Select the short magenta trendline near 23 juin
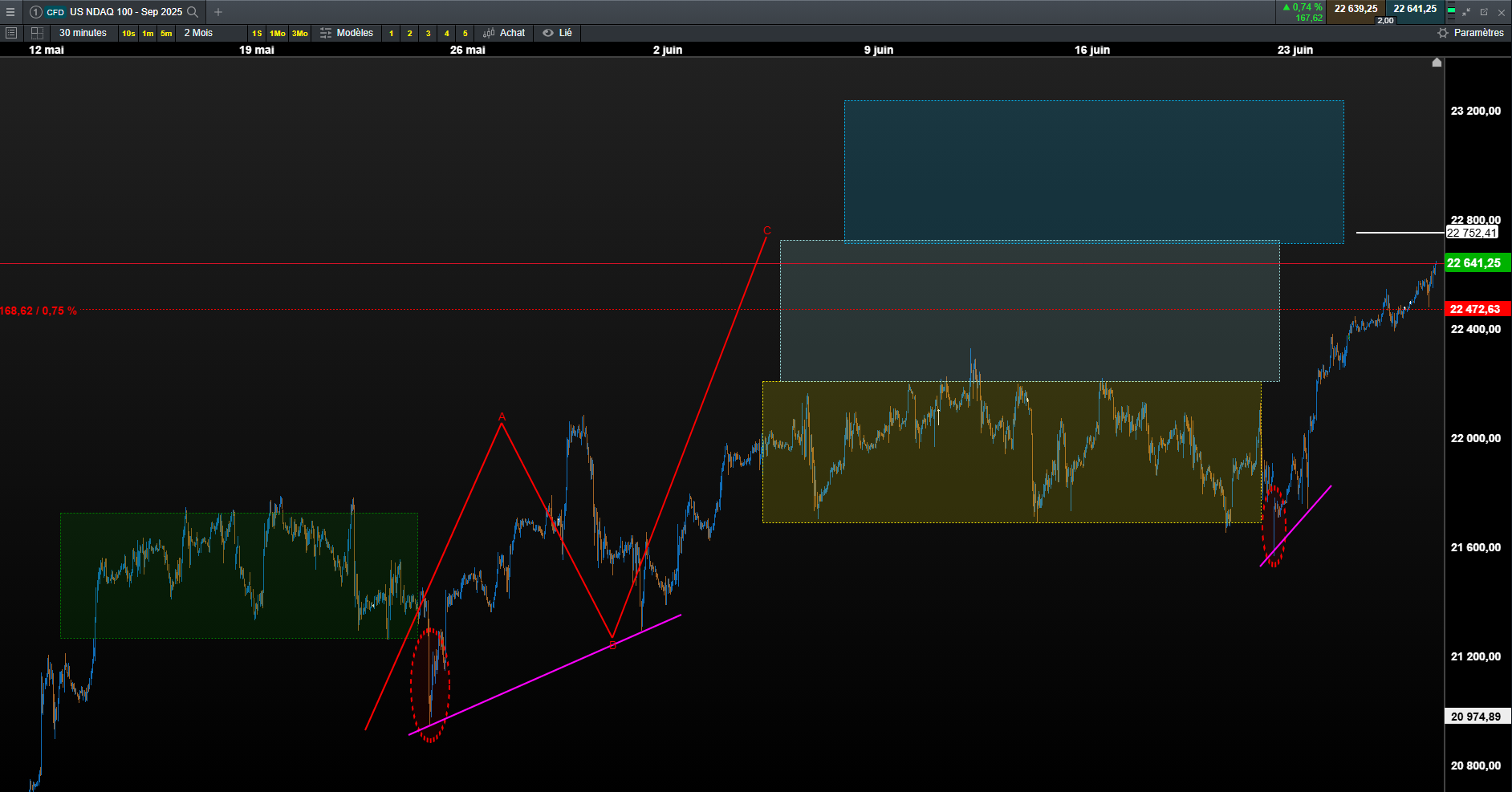This screenshot has height=792, width=1512. (x=1296, y=526)
